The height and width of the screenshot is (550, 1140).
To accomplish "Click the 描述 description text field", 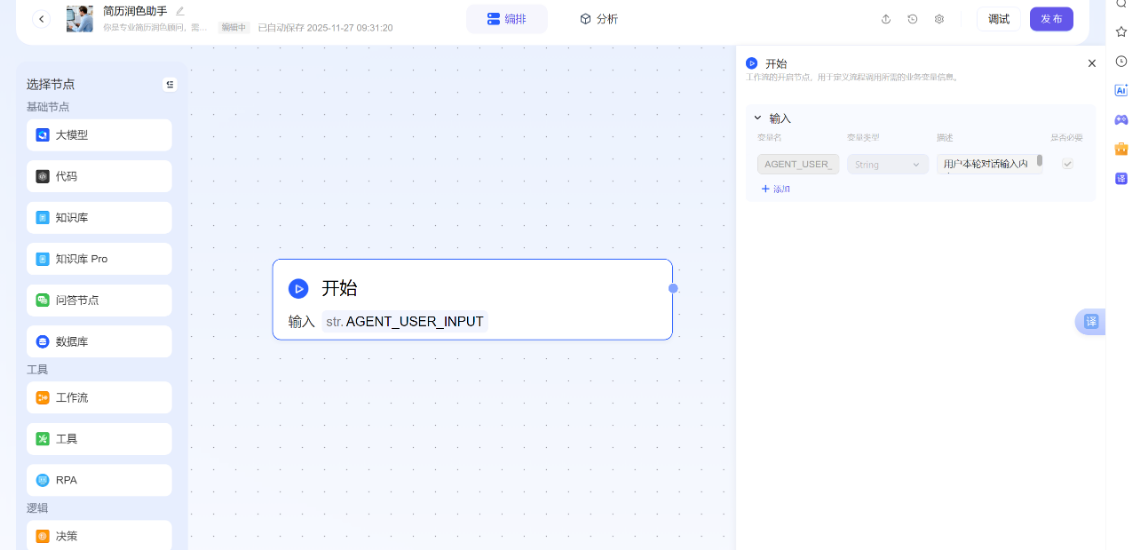I will pos(986,164).
